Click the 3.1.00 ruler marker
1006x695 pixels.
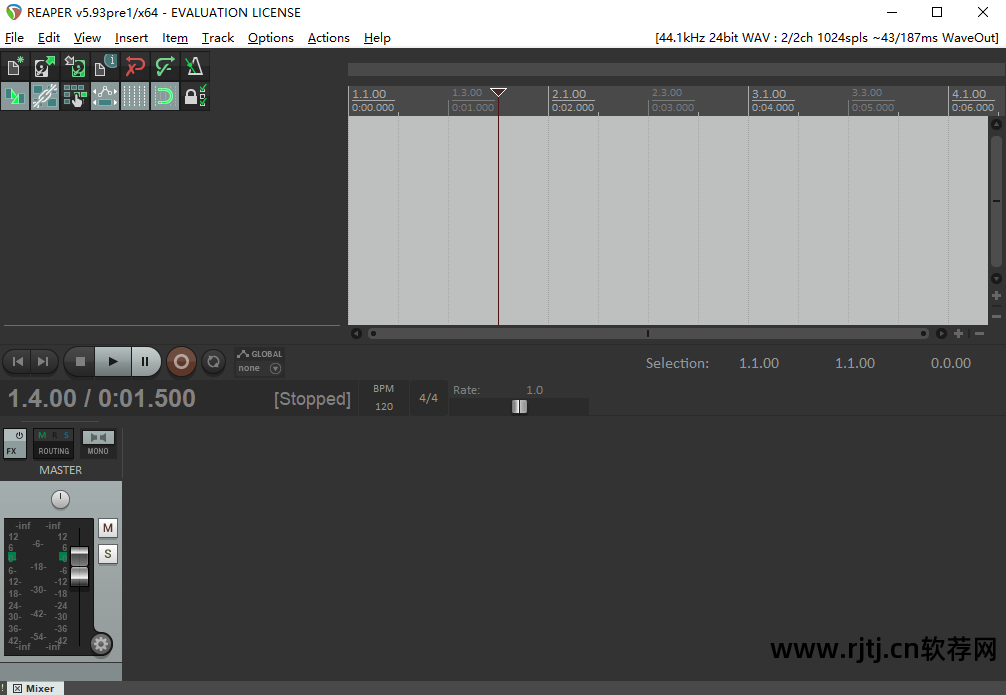click(769, 94)
